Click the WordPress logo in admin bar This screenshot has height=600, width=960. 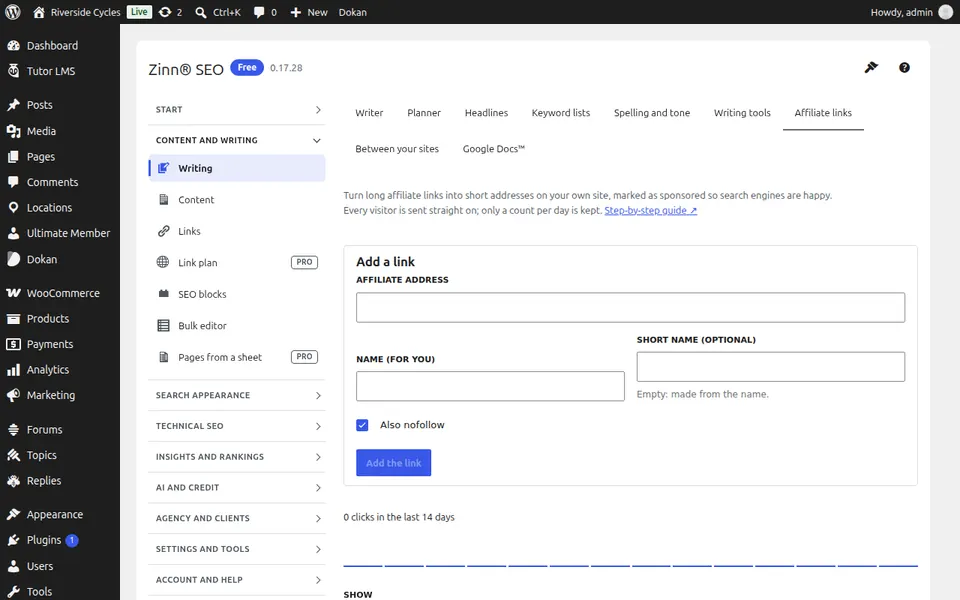point(12,12)
